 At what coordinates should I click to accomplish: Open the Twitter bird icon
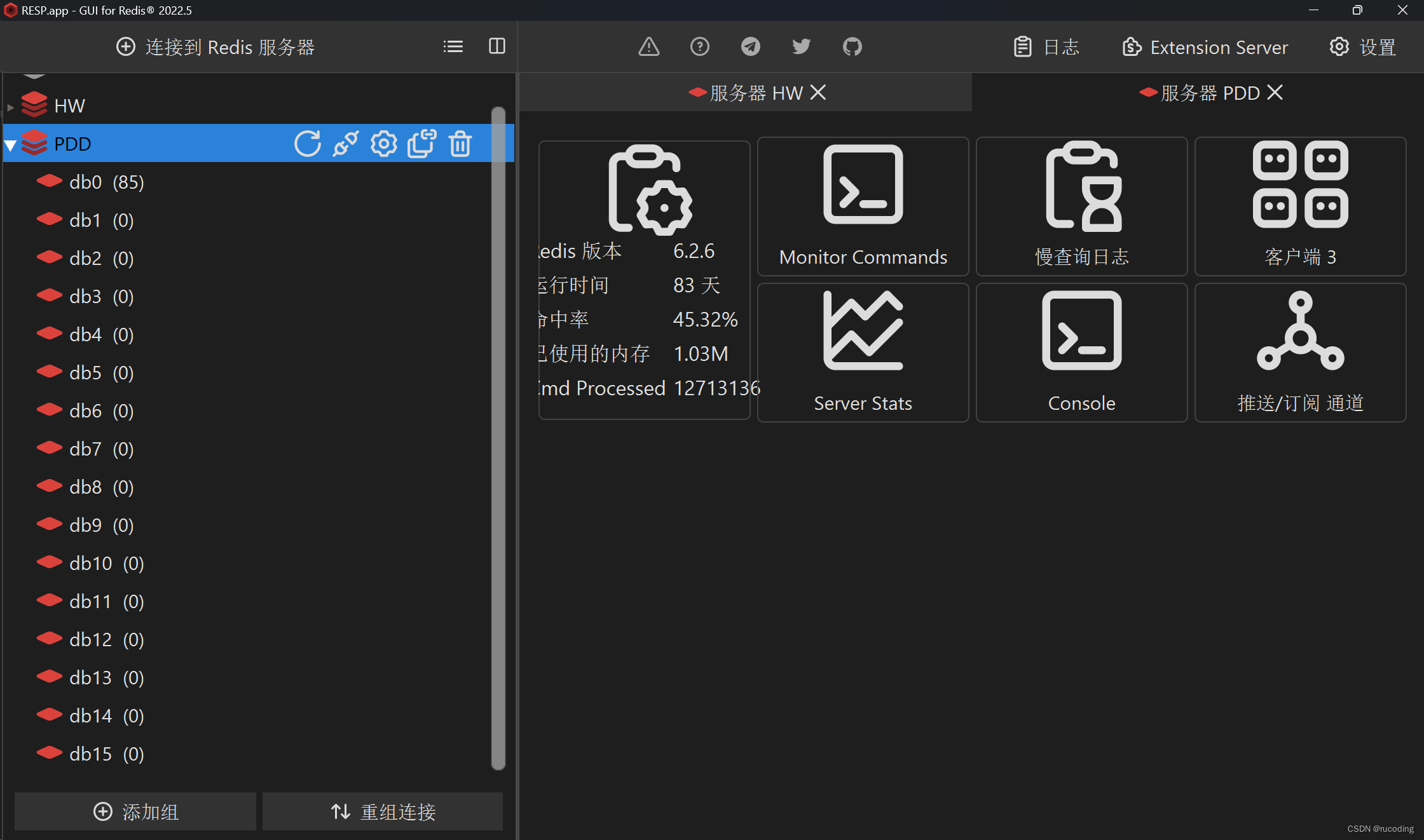[802, 46]
